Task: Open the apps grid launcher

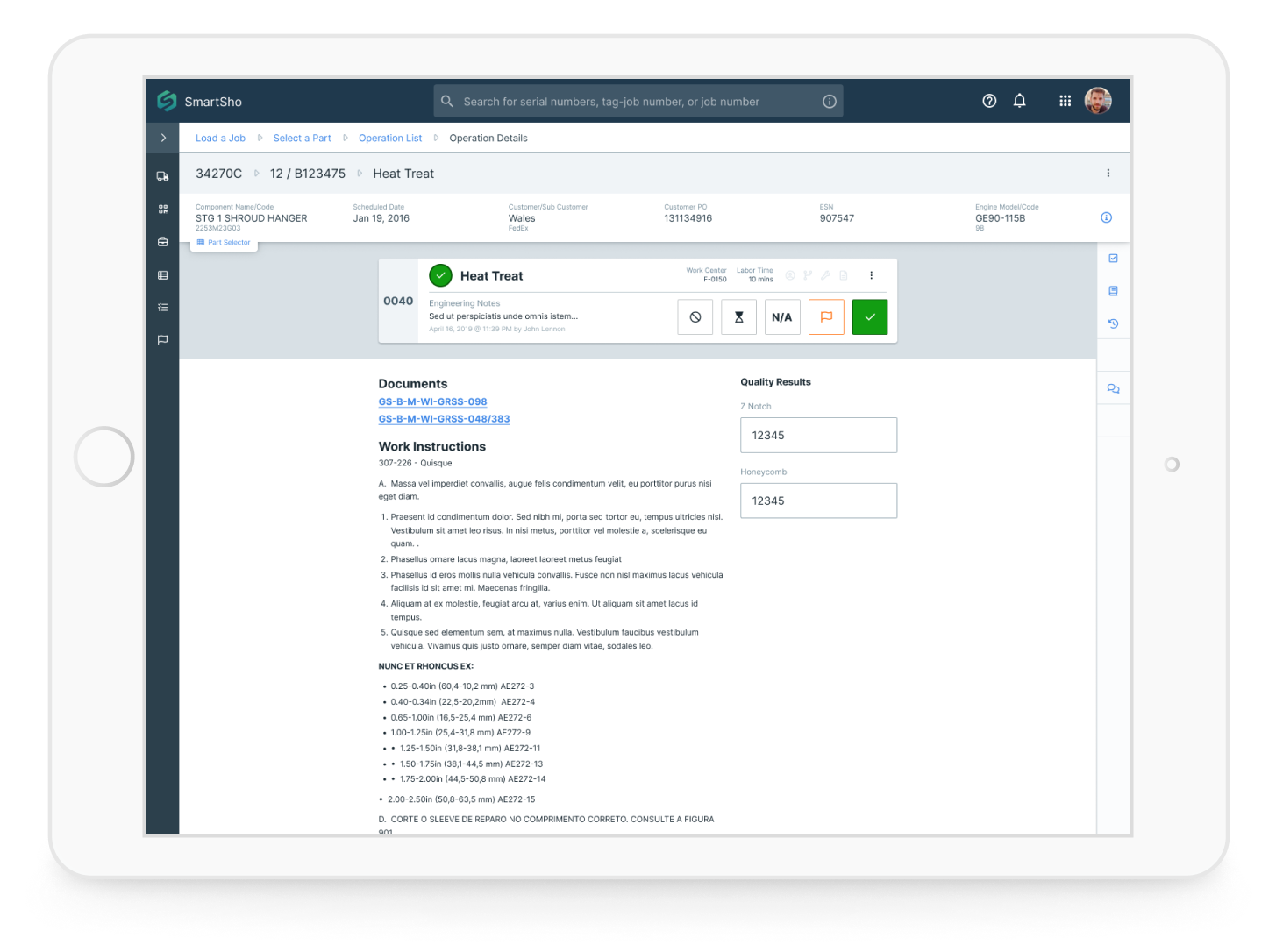Action: click(1065, 101)
